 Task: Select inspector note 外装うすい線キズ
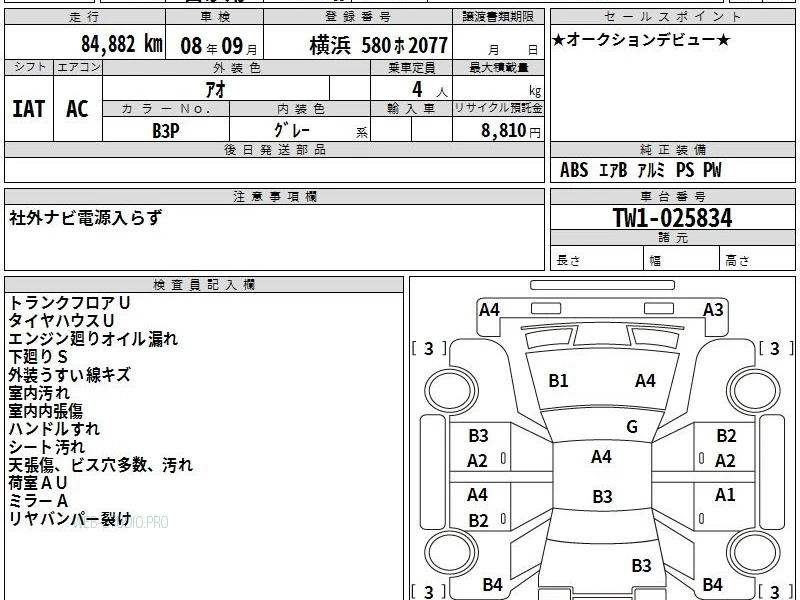pyautogui.click(x=69, y=375)
